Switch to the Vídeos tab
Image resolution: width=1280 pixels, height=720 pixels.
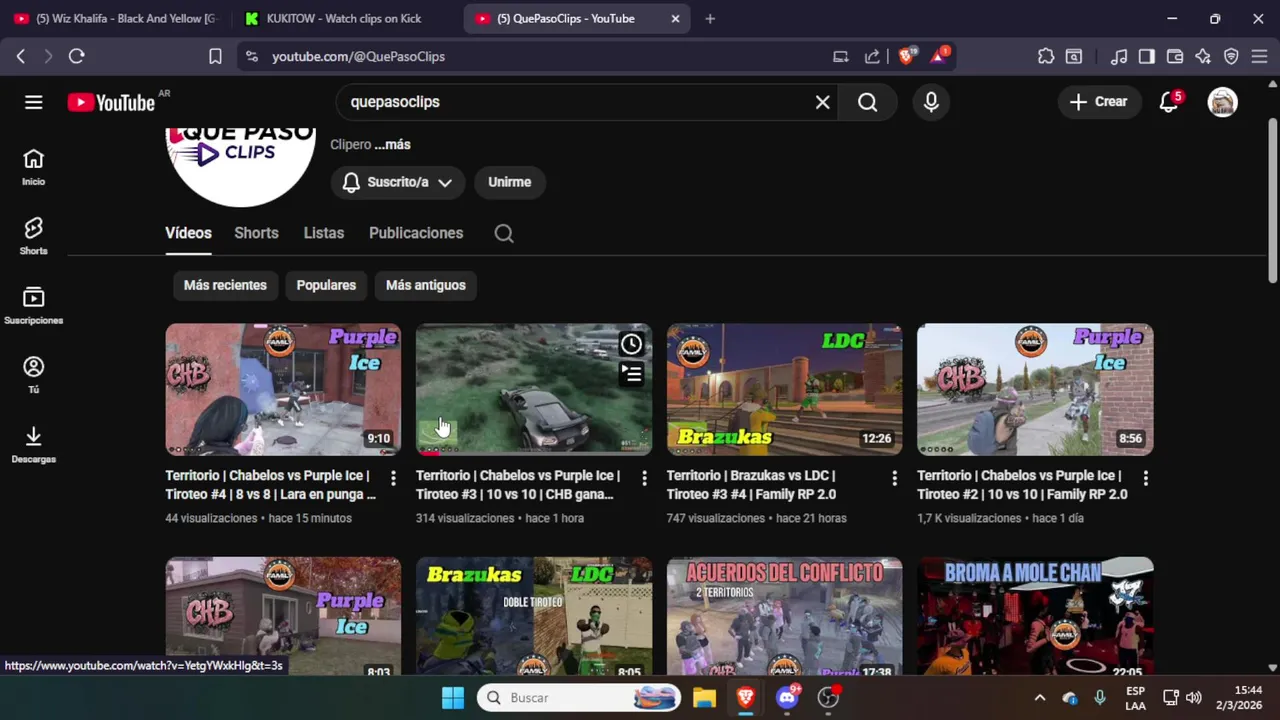point(188,233)
